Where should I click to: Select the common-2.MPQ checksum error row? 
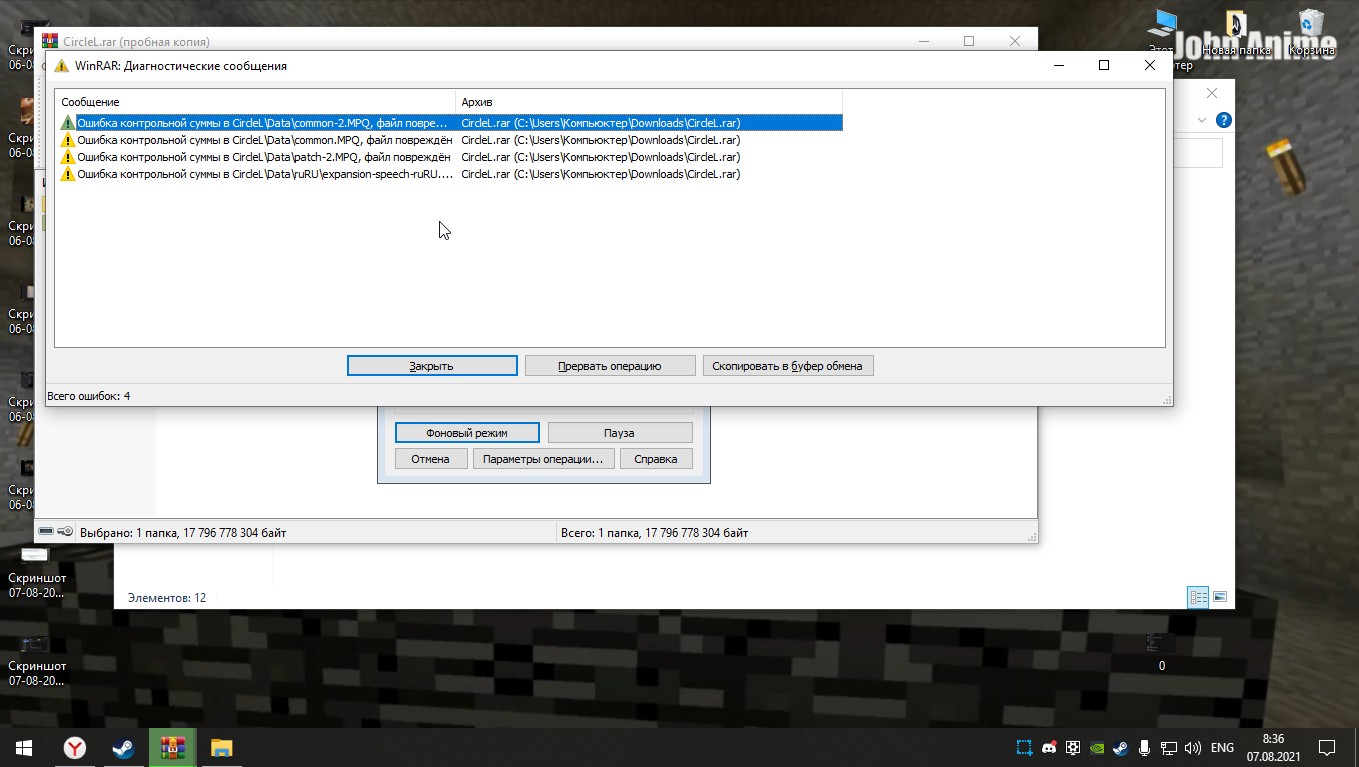click(262, 123)
